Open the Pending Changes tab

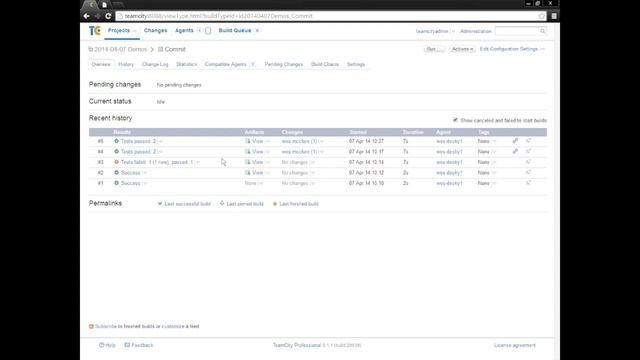(284, 64)
